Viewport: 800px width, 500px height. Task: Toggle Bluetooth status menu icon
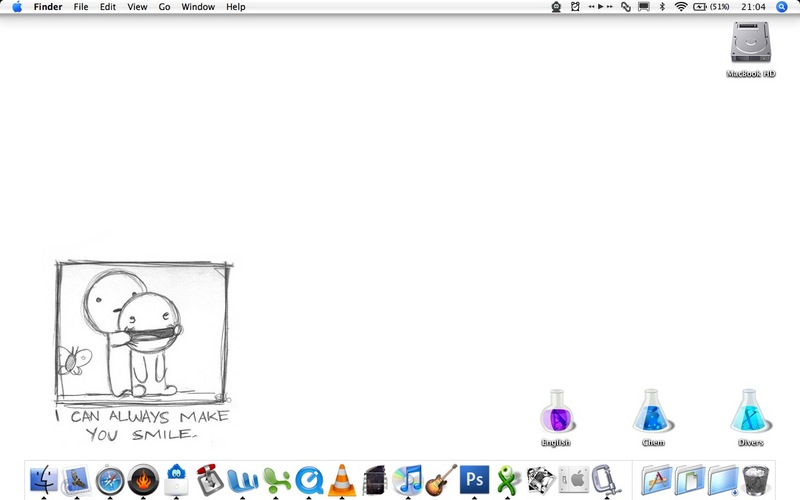(662, 7)
